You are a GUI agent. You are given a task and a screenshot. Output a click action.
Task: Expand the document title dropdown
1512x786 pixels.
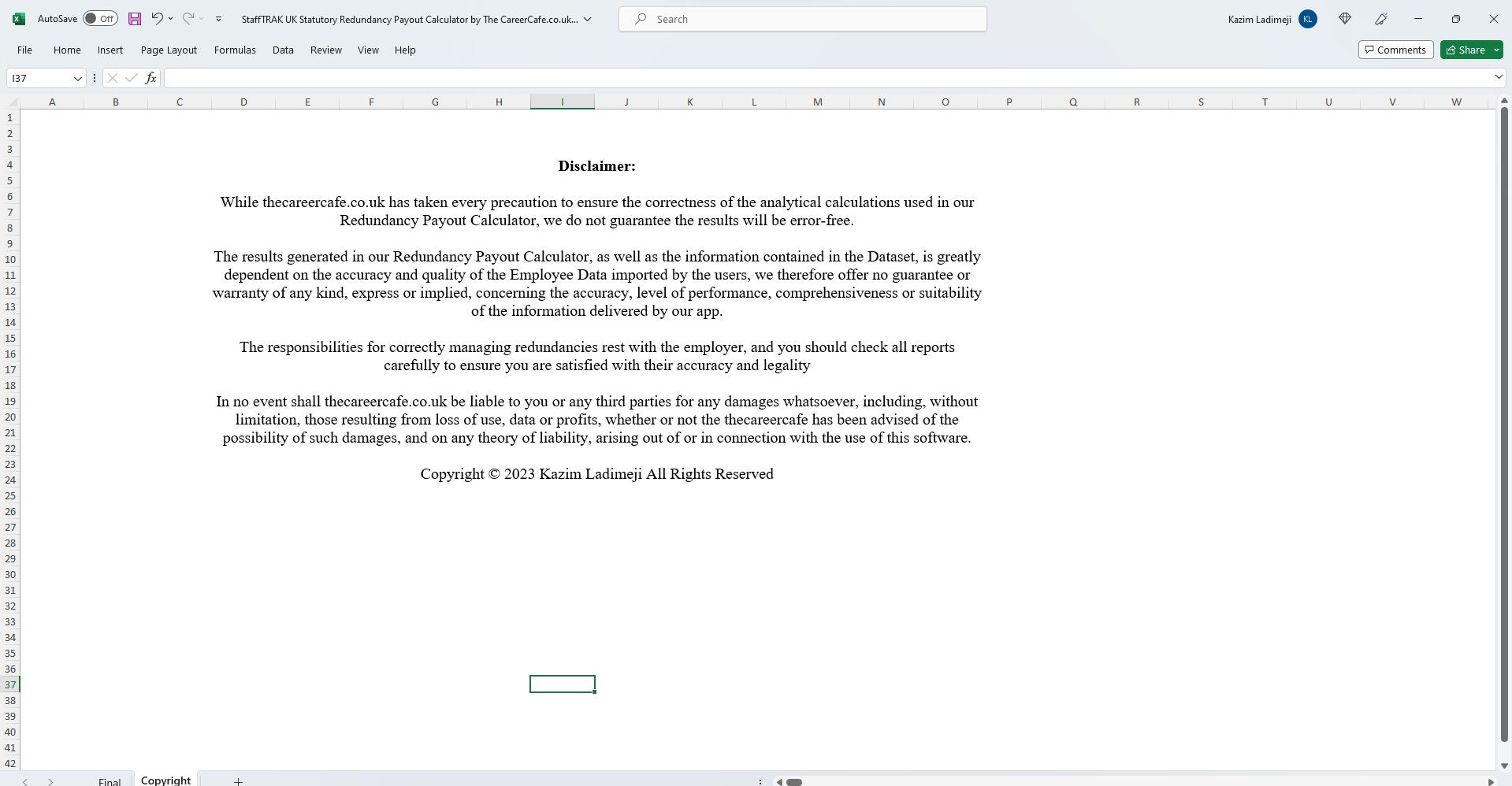click(588, 18)
